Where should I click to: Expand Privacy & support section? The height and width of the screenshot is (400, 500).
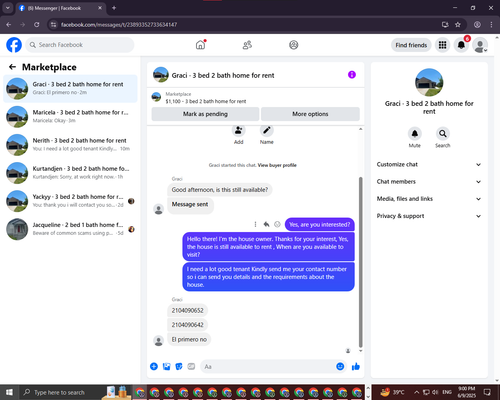click(x=429, y=216)
